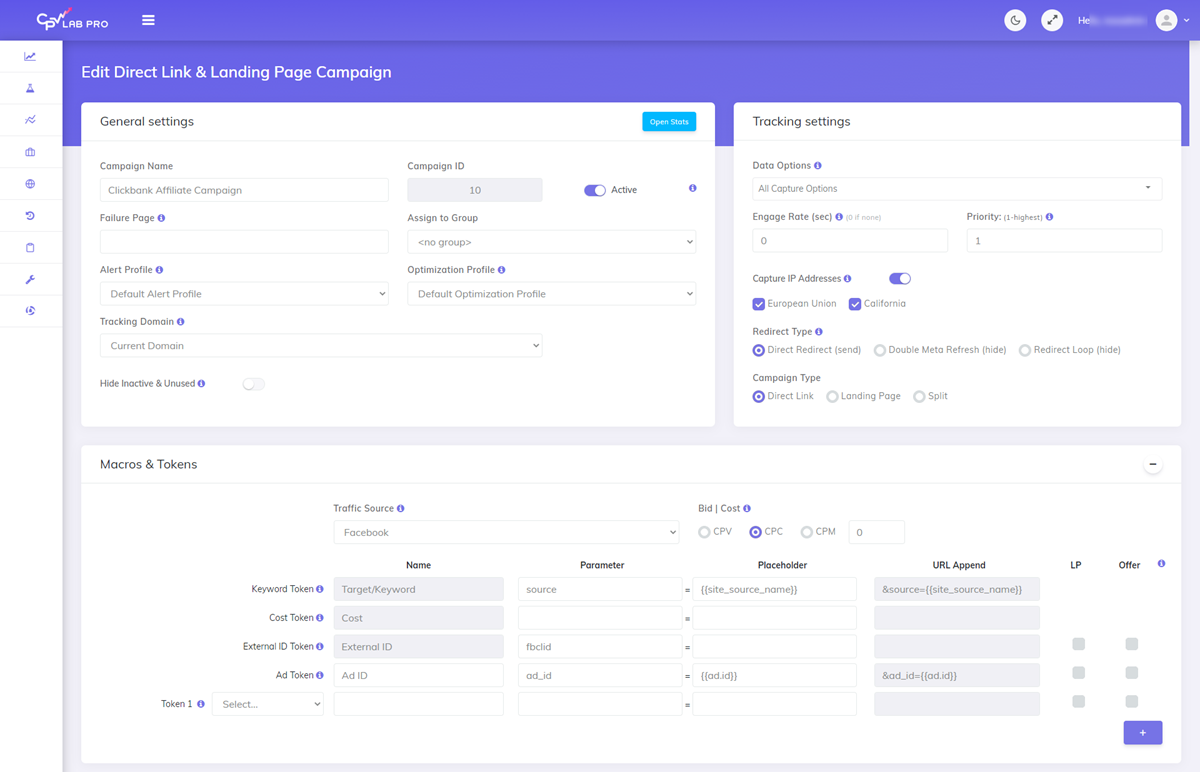
Task: Open the briefcase sidebar icon
Action: click(x=30, y=152)
